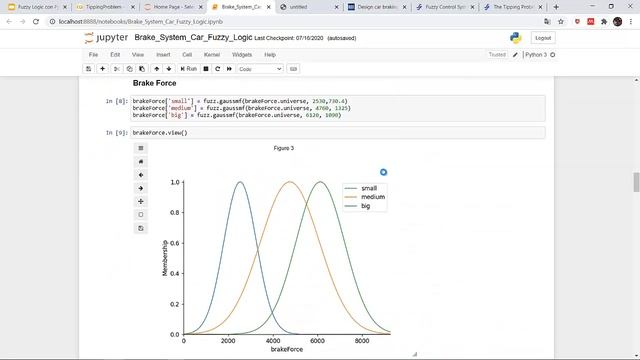
Task: Close Figure 3 with the blue circle button
Action: [x=383, y=172]
